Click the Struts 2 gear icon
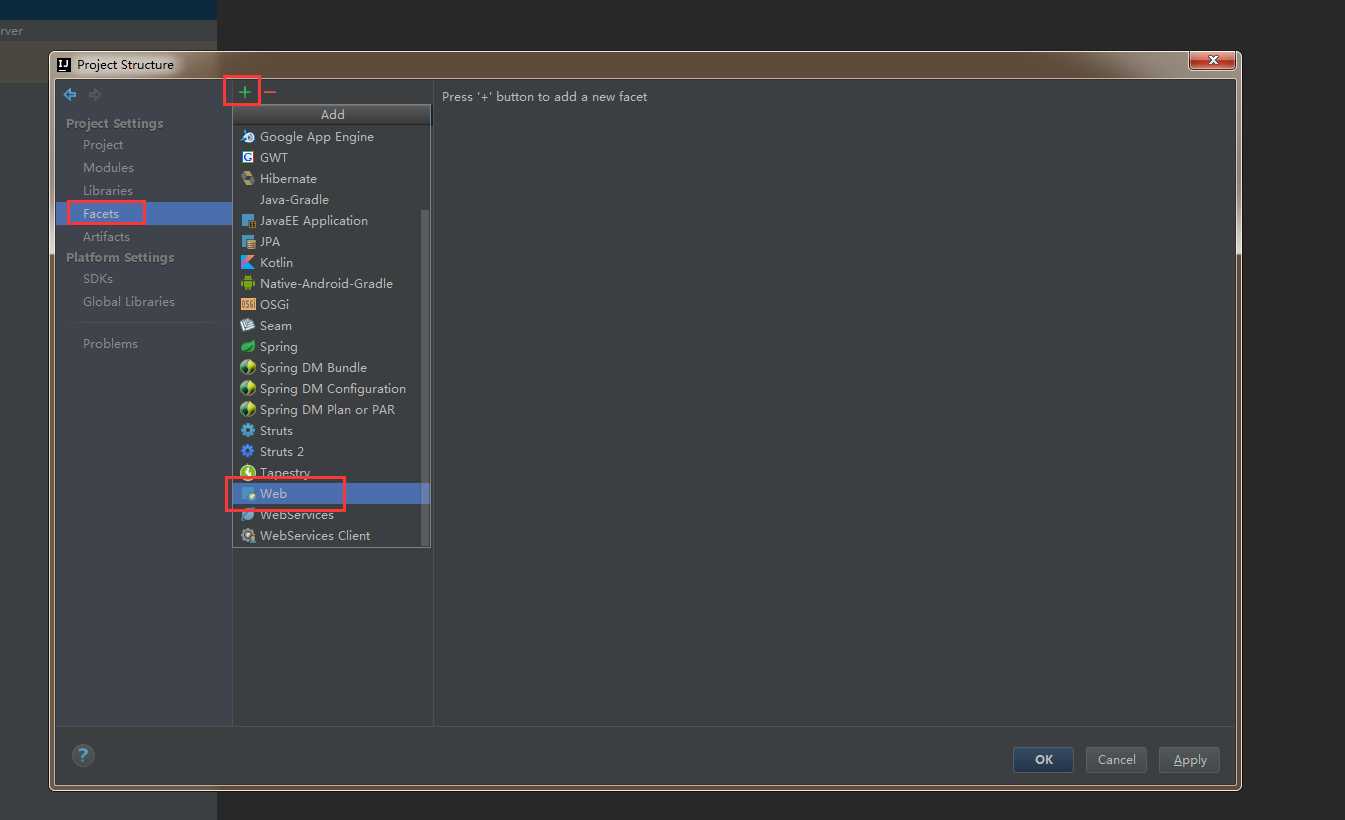The width and height of the screenshot is (1345, 820). pyautogui.click(x=248, y=452)
